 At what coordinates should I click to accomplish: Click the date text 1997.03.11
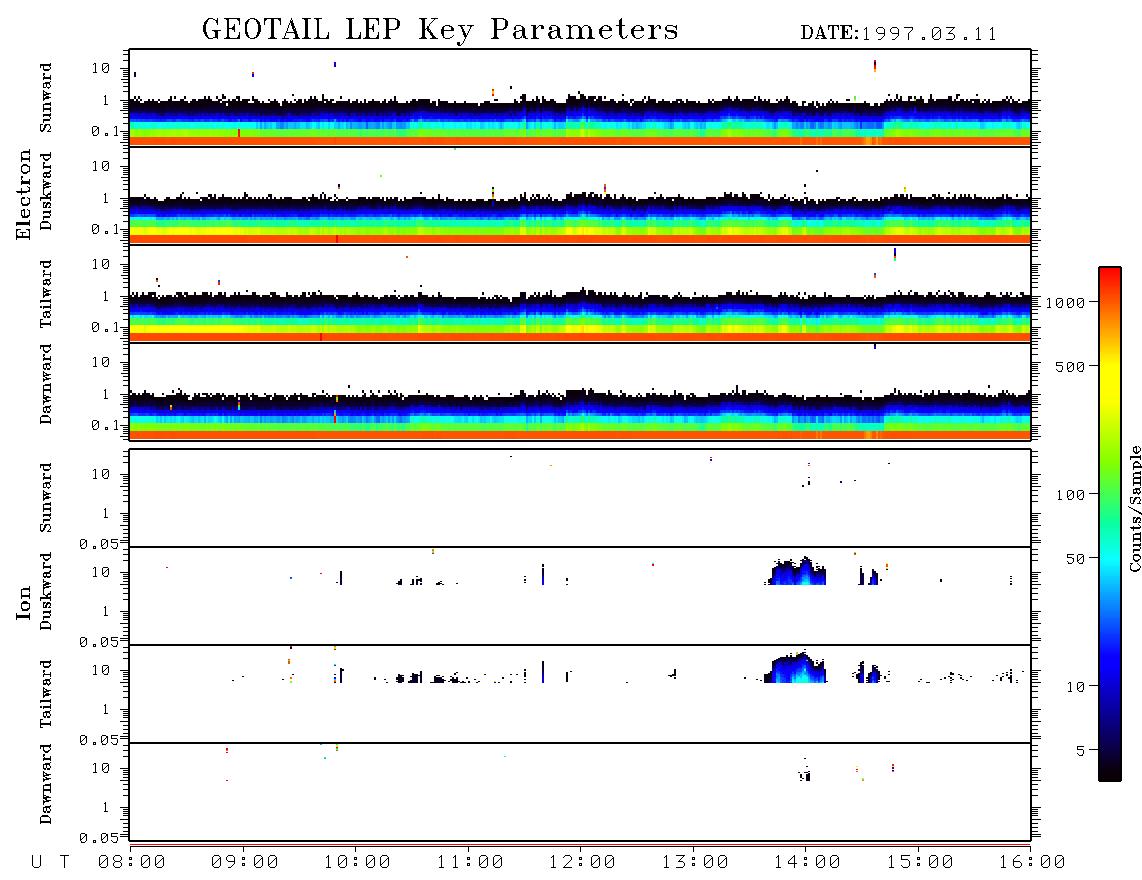(x=929, y=34)
